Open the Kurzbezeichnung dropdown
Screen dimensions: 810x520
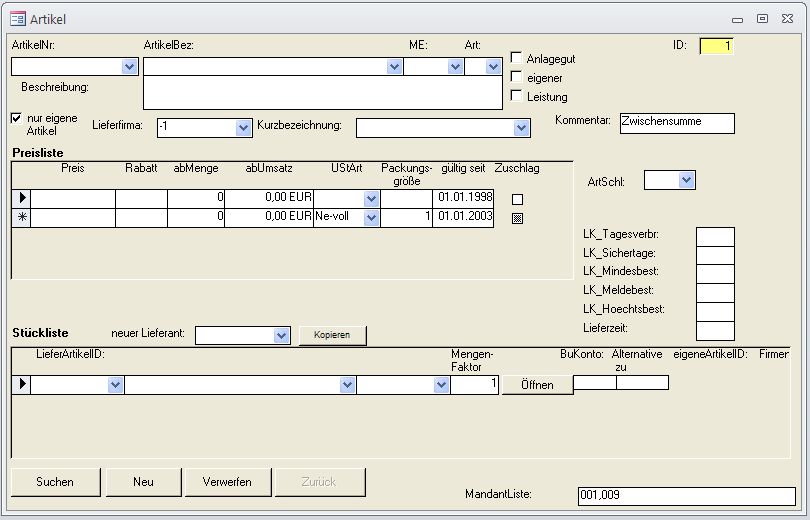click(x=522, y=128)
